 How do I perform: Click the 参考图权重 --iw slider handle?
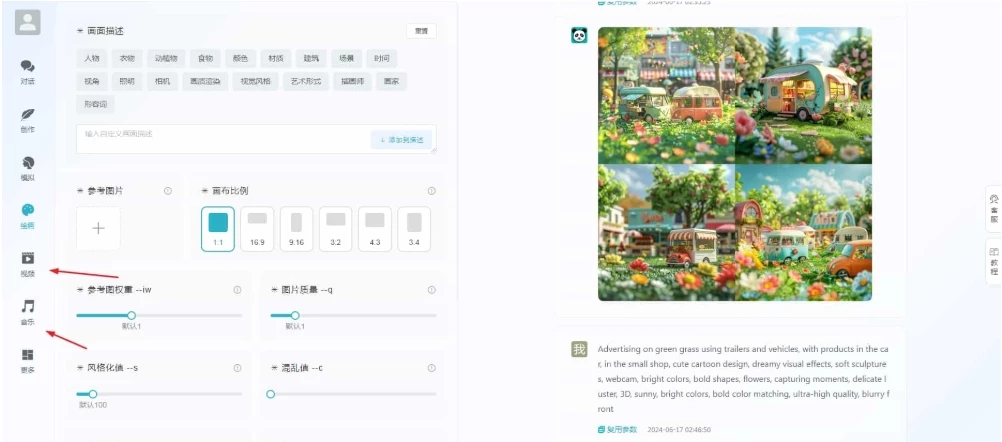(131, 315)
